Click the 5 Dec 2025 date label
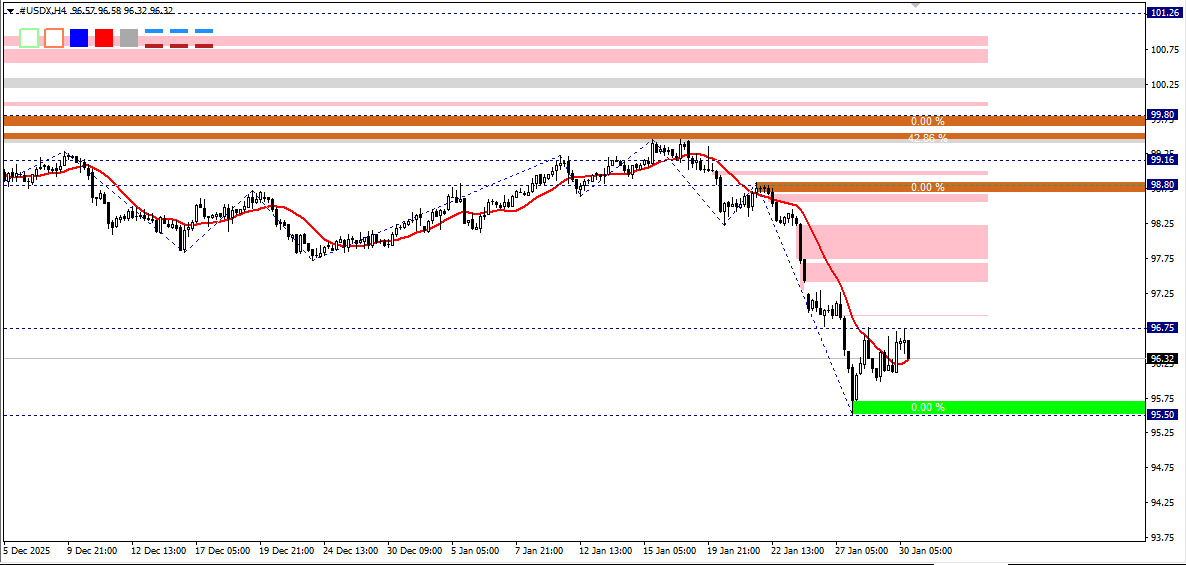The image size is (1186, 565). [26, 551]
